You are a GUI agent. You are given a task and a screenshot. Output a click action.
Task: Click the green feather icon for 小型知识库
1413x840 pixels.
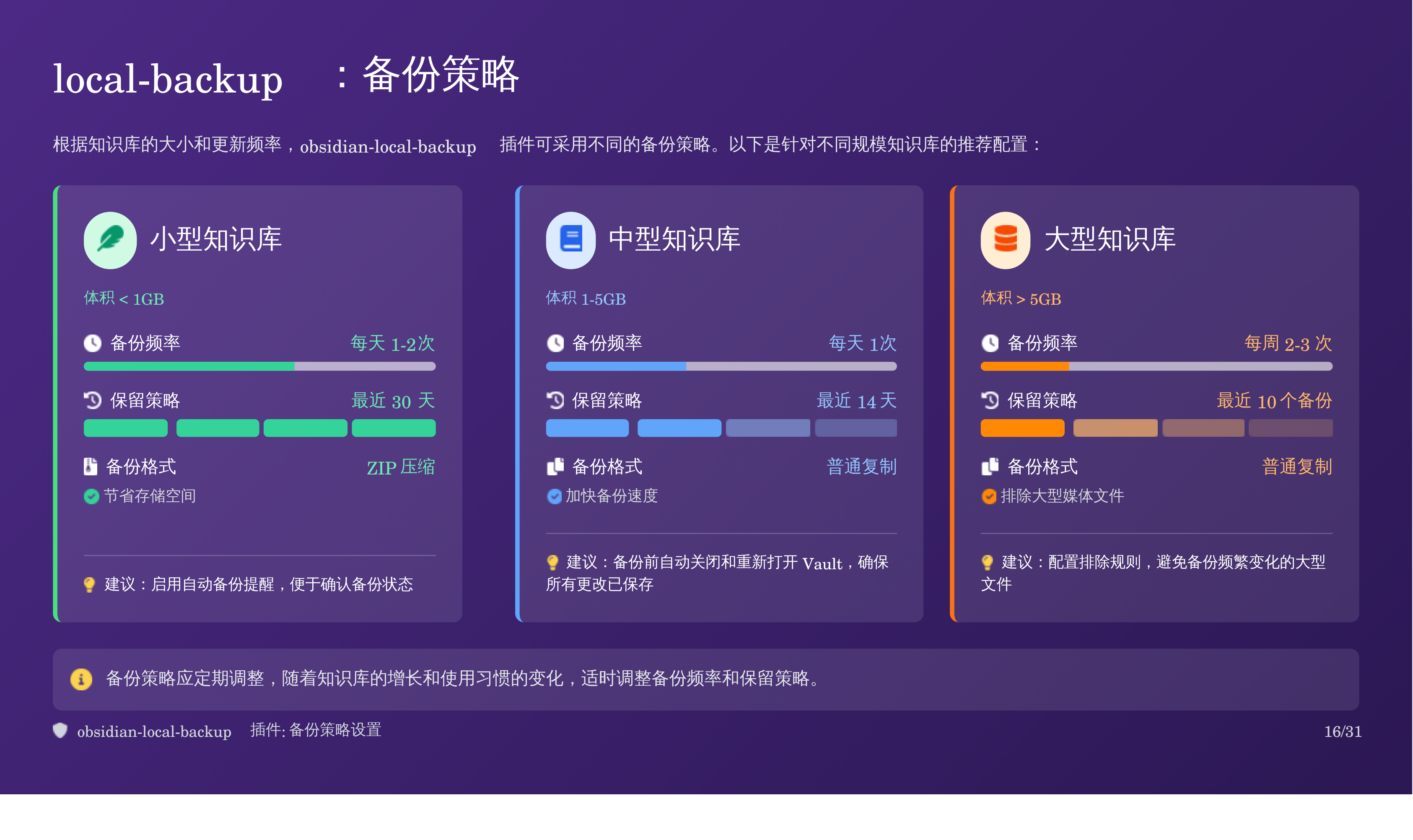[x=110, y=240]
